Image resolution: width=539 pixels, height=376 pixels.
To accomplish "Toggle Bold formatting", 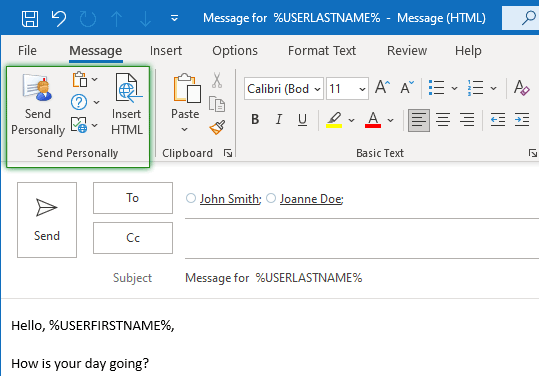I will [x=255, y=120].
